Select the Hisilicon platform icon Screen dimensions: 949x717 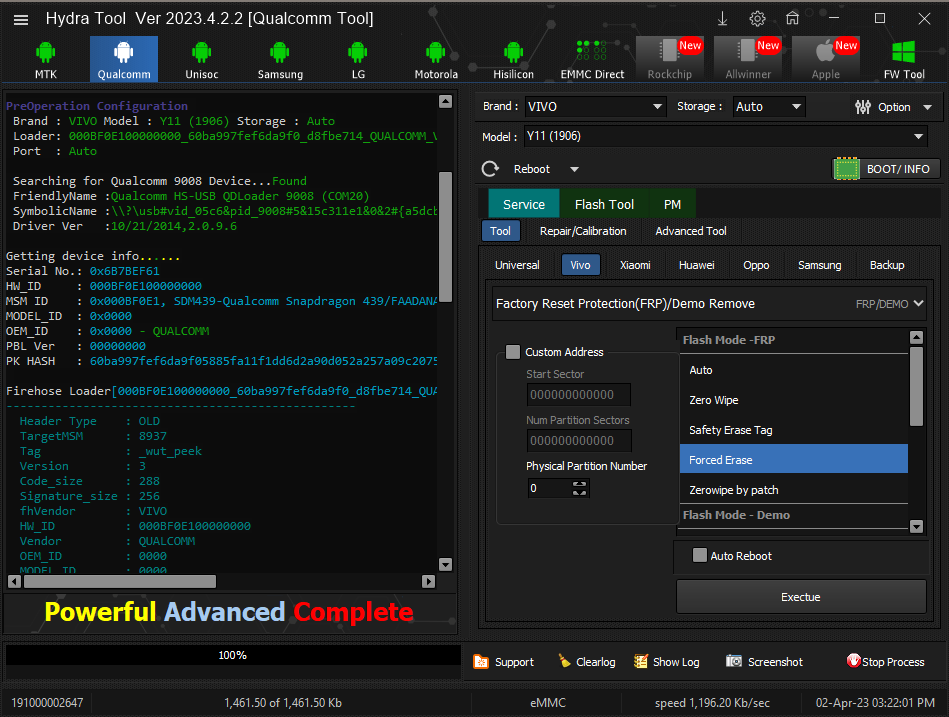513,59
